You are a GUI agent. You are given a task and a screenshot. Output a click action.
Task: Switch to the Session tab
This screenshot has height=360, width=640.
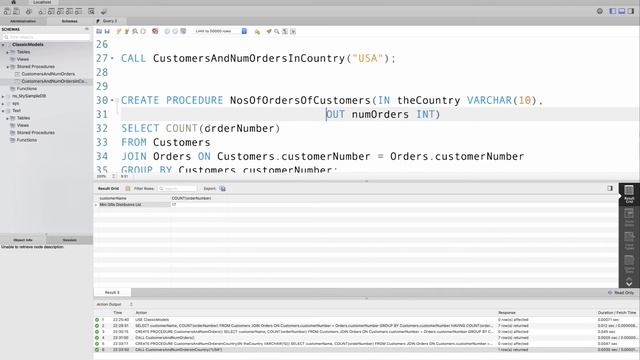pos(69,240)
